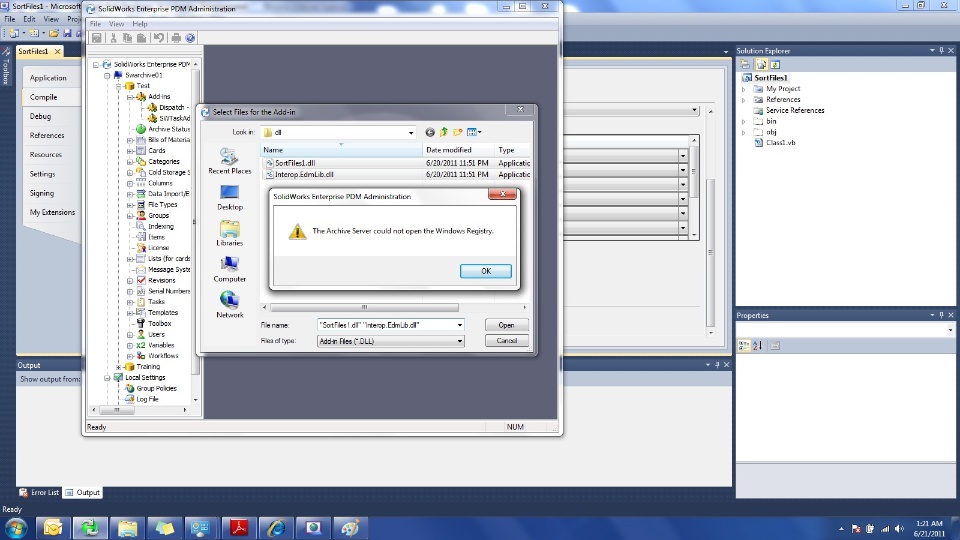
Task: Select Workflows in the admin tree
Action: point(163,356)
